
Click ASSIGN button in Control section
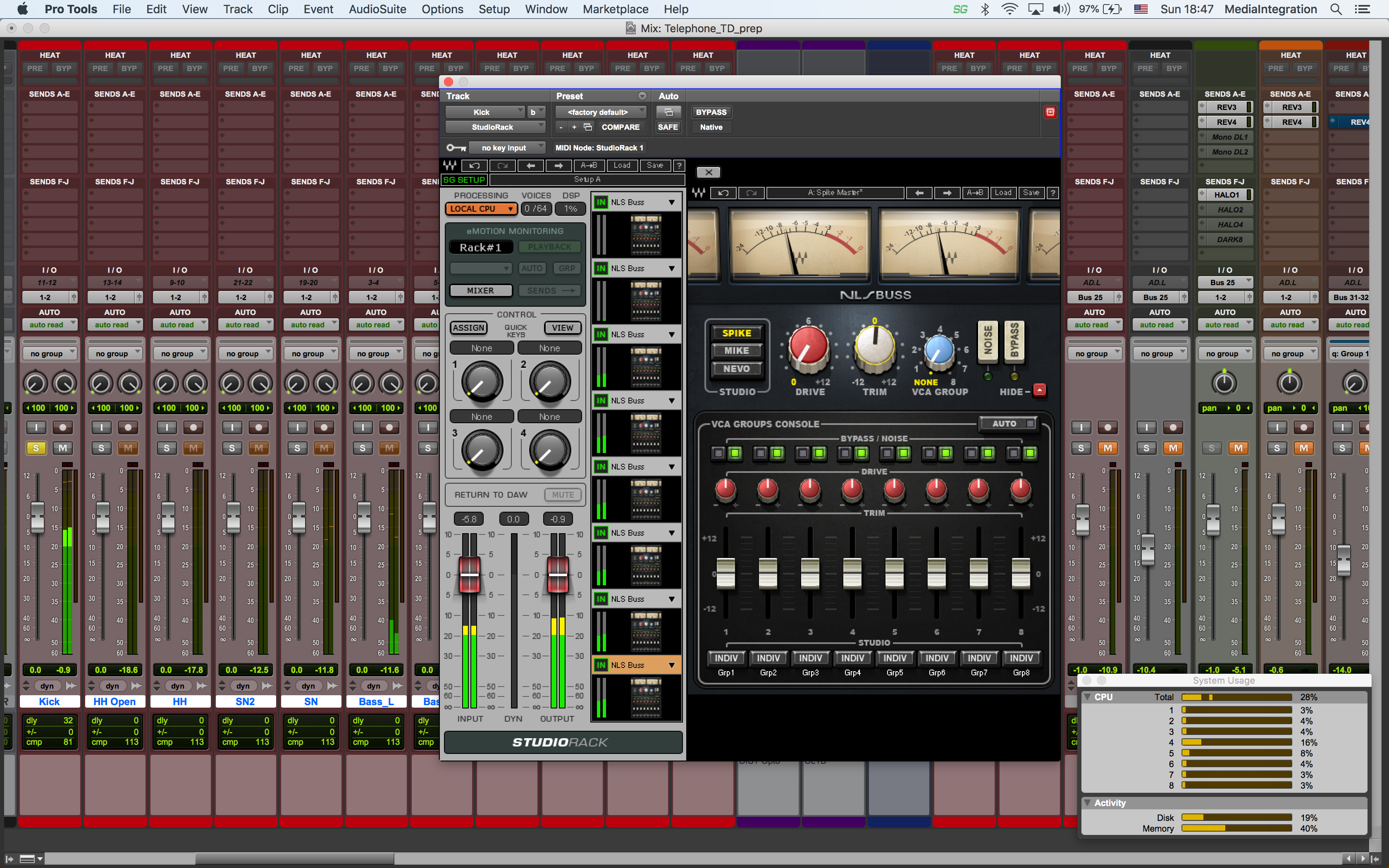tap(468, 328)
